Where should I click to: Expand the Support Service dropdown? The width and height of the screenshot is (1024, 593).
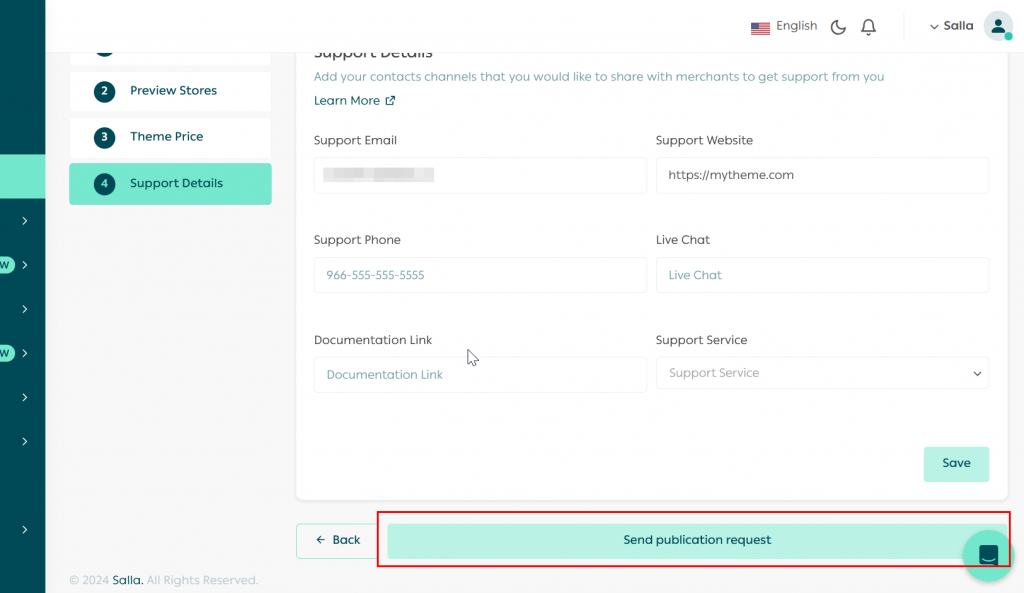[821, 373]
